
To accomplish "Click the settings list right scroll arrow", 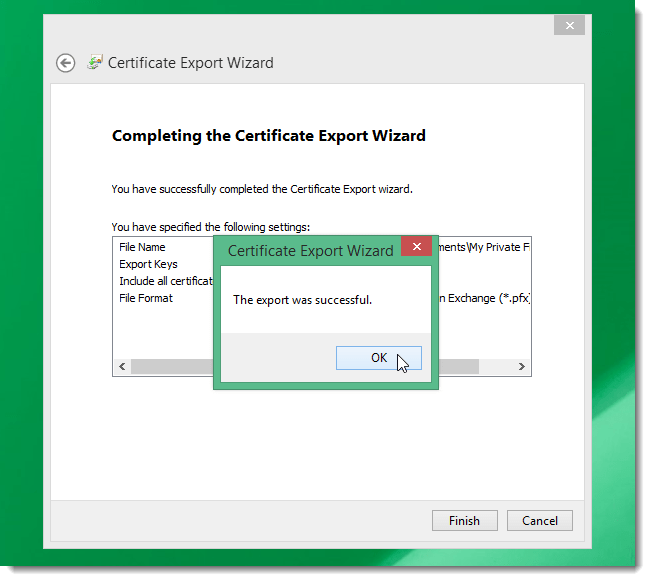I will point(521,366).
